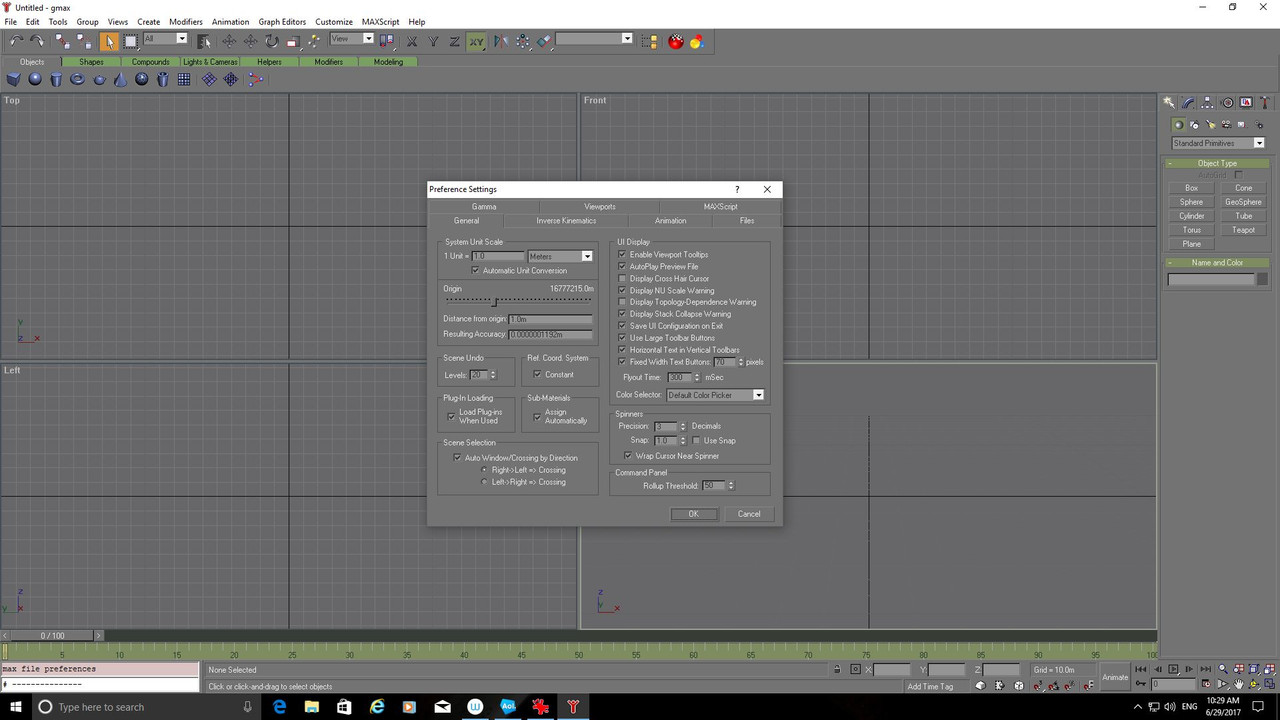The image size is (1280, 720).
Task: Toggle the selection lock padlock icon
Action: click(x=837, y=669)
